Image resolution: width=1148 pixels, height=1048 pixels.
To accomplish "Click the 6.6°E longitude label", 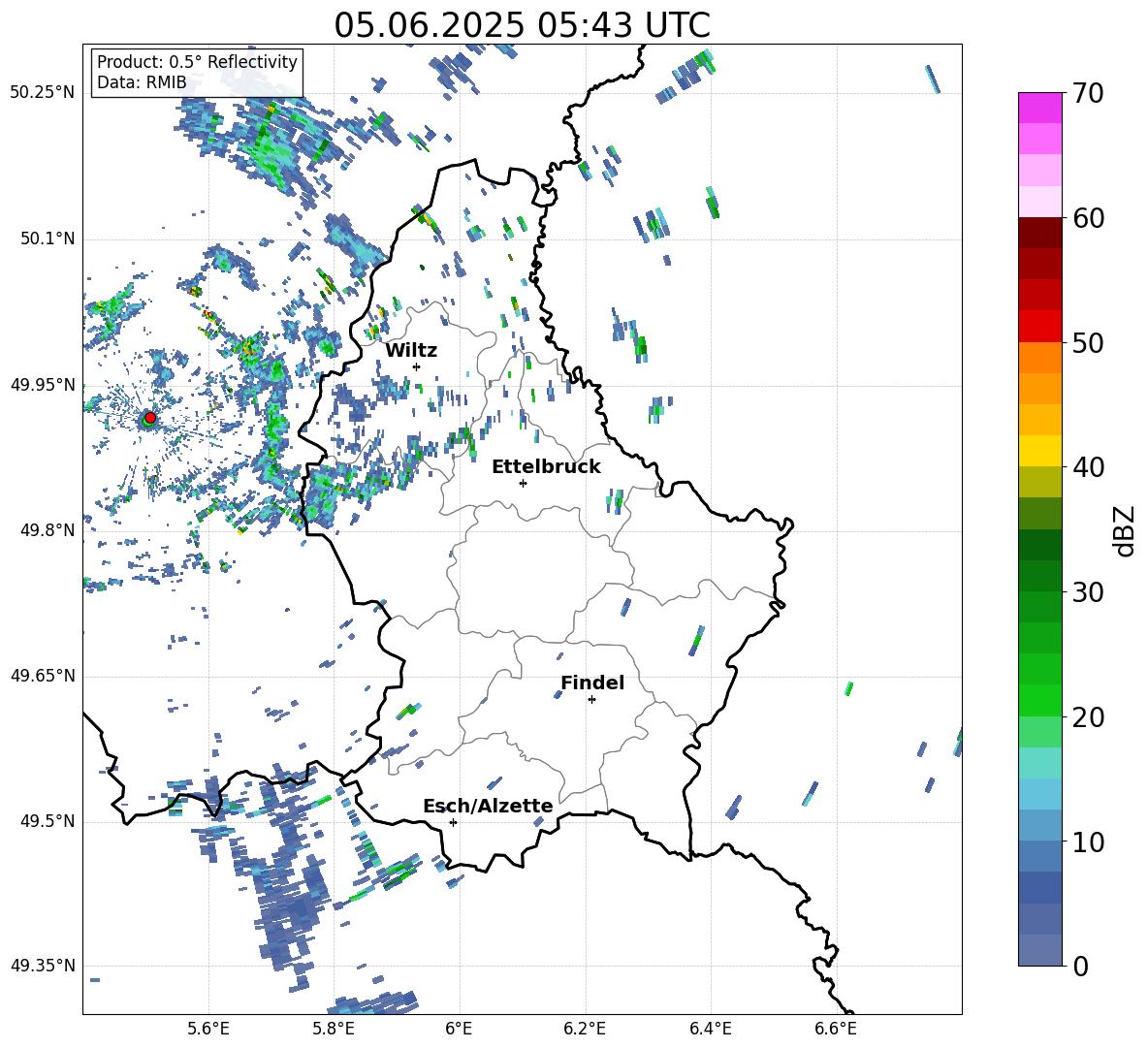I will coord(836,1029).
